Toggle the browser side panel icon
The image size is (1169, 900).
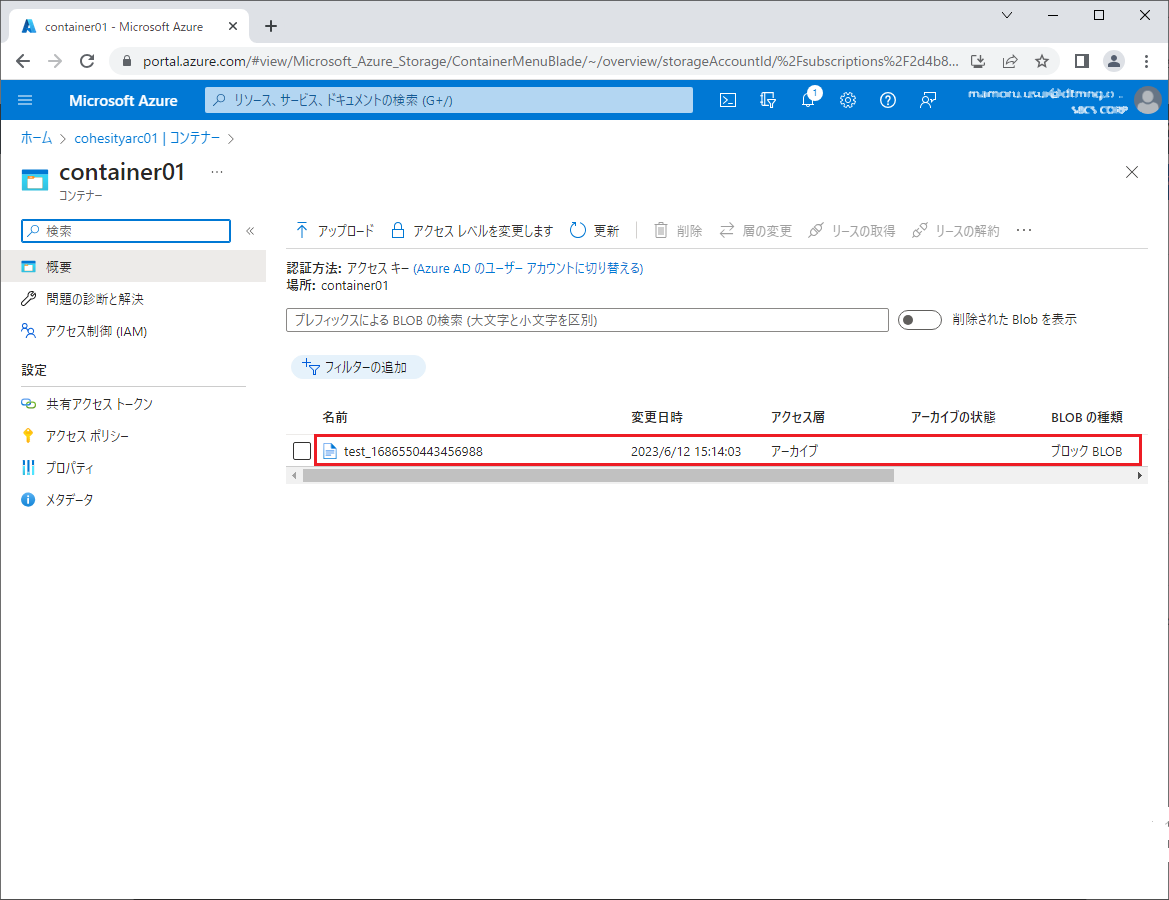(x=1082, y=61)
